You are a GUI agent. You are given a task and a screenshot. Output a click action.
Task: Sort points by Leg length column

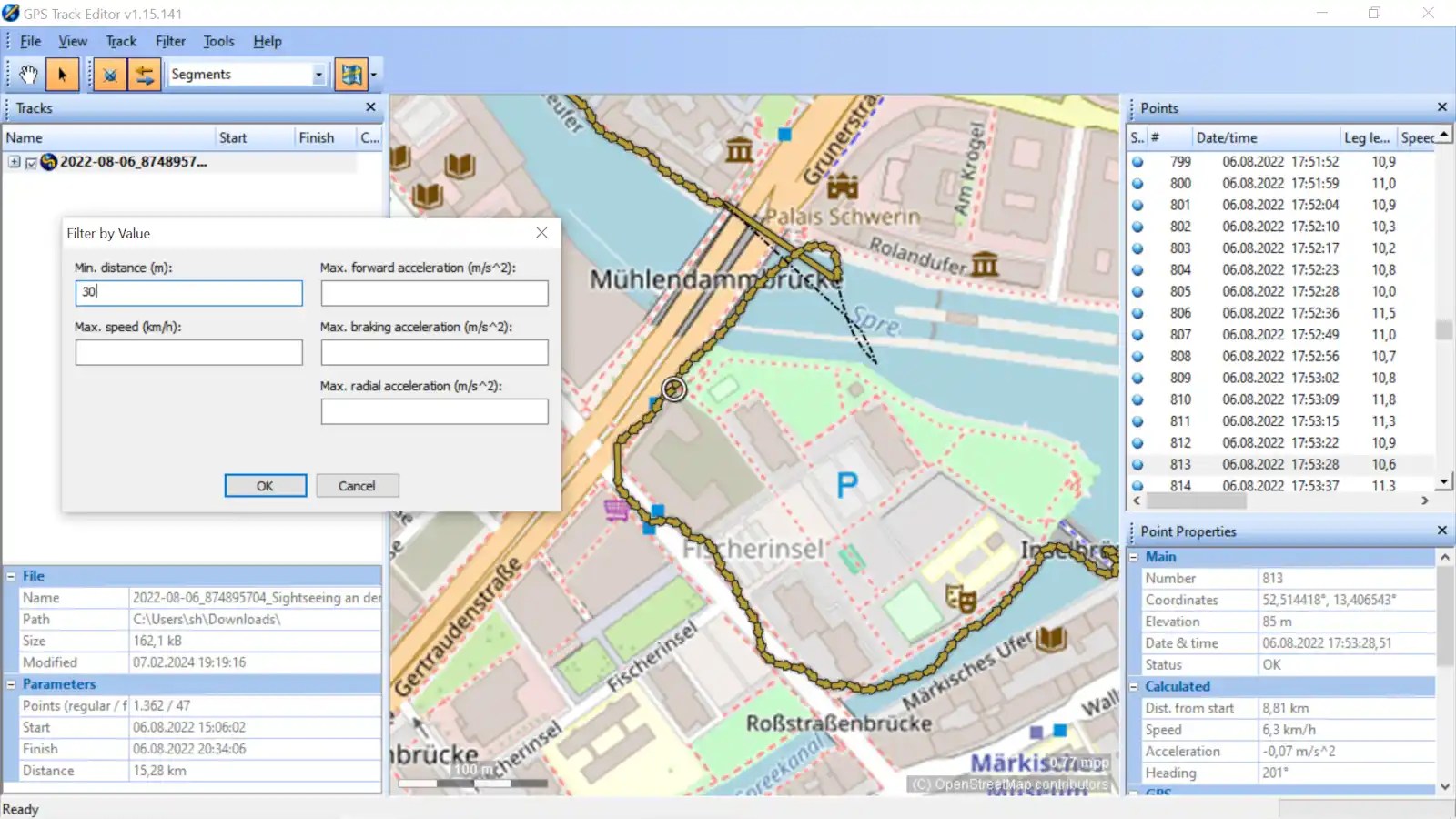tap(1369, 137)
